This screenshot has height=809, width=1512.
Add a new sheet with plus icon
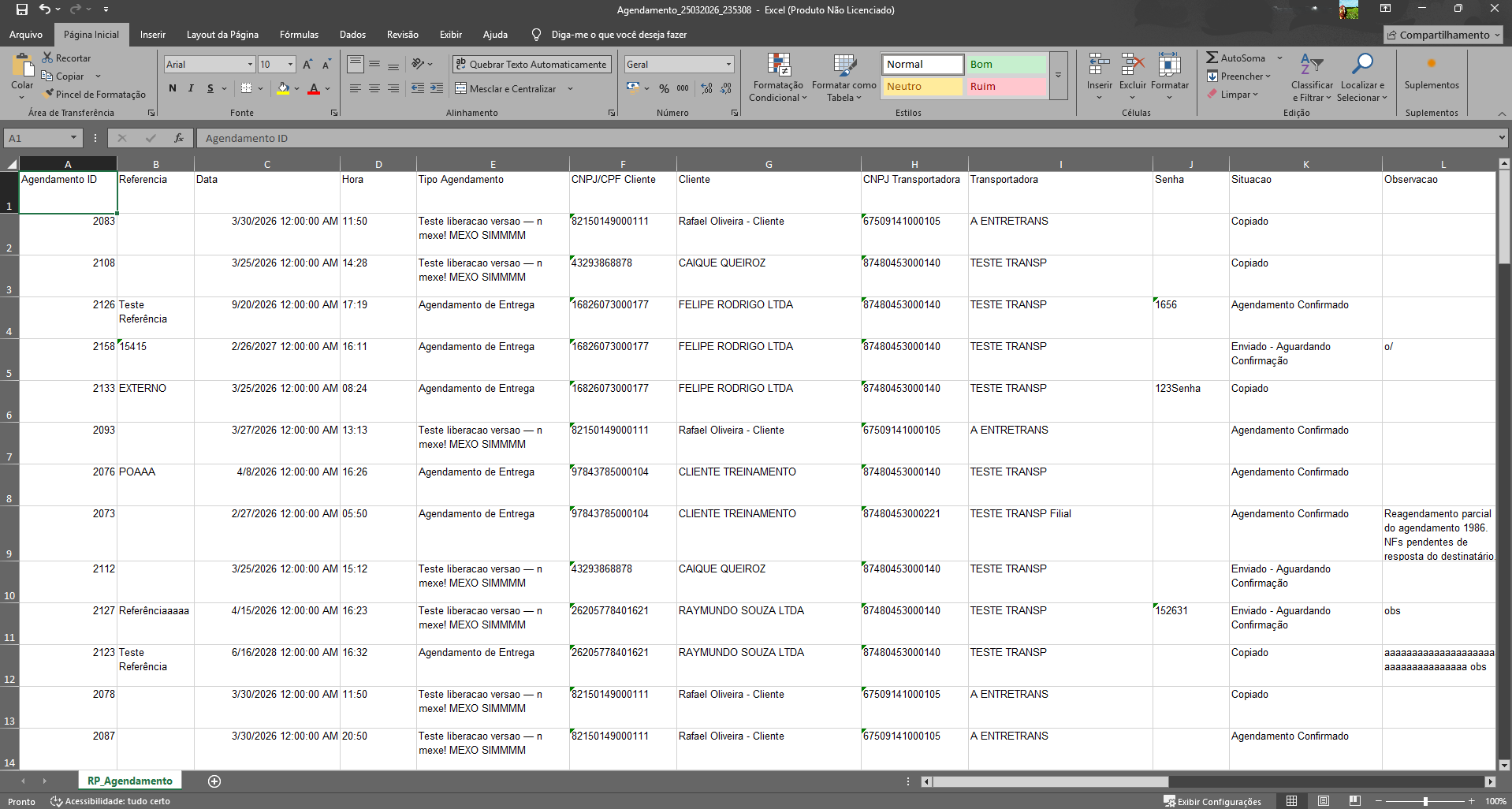coord(214,781)
